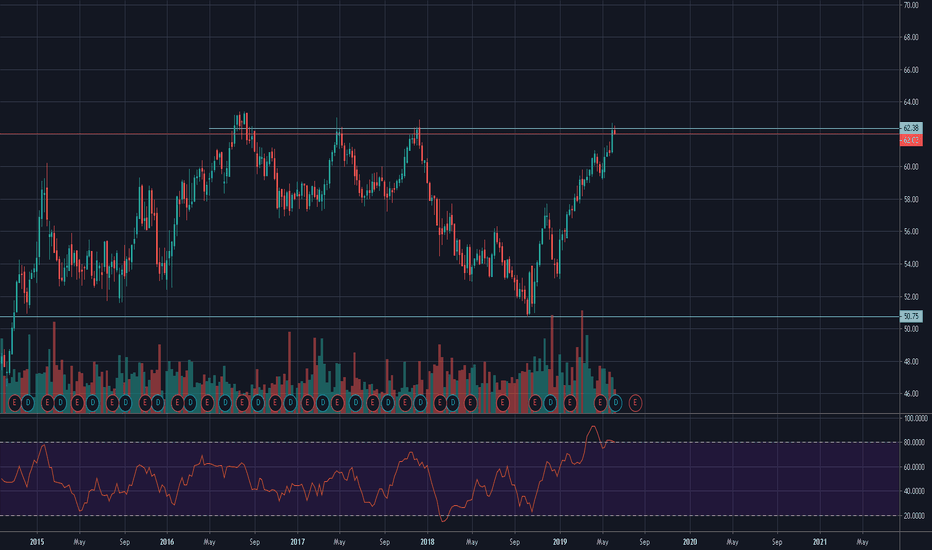Select the upper teal horizontal resistance line
The width and height of the screenshot is (932, 550).
click(553, 128)
